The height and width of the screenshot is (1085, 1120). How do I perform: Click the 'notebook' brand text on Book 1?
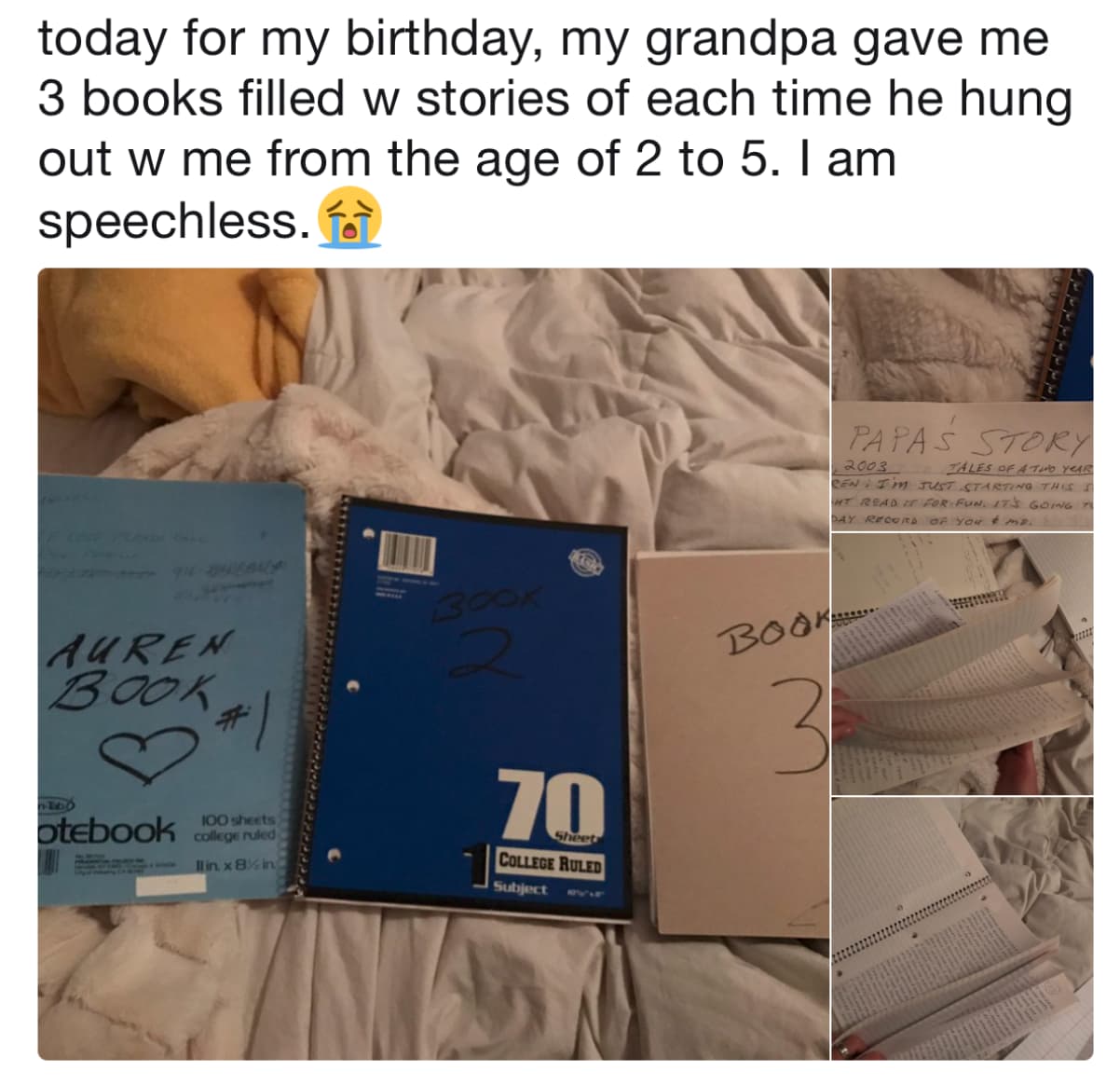tap(105, 828)
